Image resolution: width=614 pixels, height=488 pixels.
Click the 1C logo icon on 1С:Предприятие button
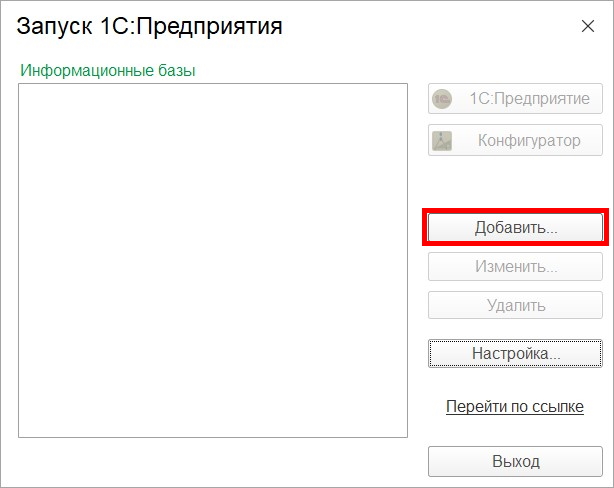click(442, 99)
